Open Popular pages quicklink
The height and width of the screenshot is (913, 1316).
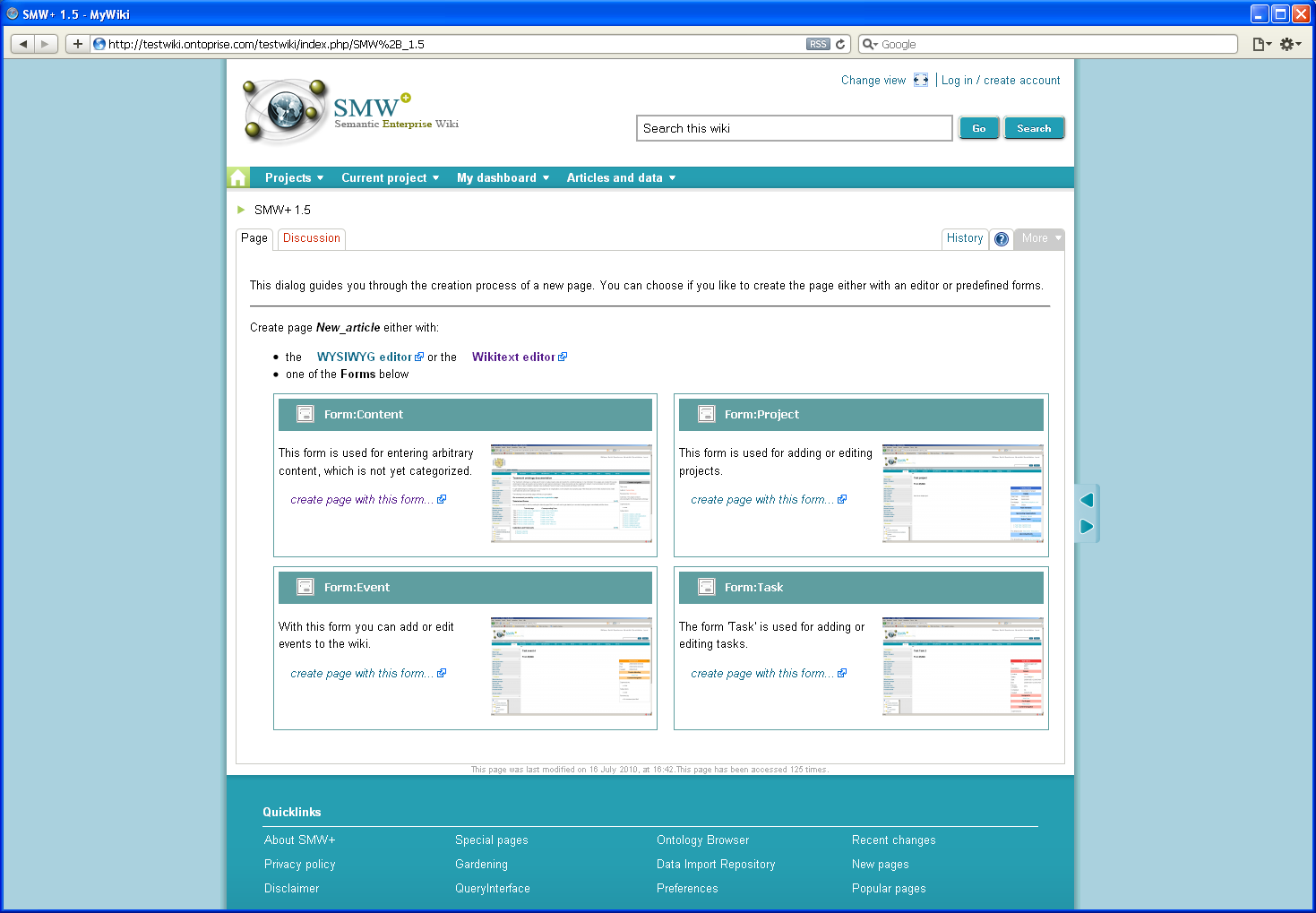click(889, 889)
